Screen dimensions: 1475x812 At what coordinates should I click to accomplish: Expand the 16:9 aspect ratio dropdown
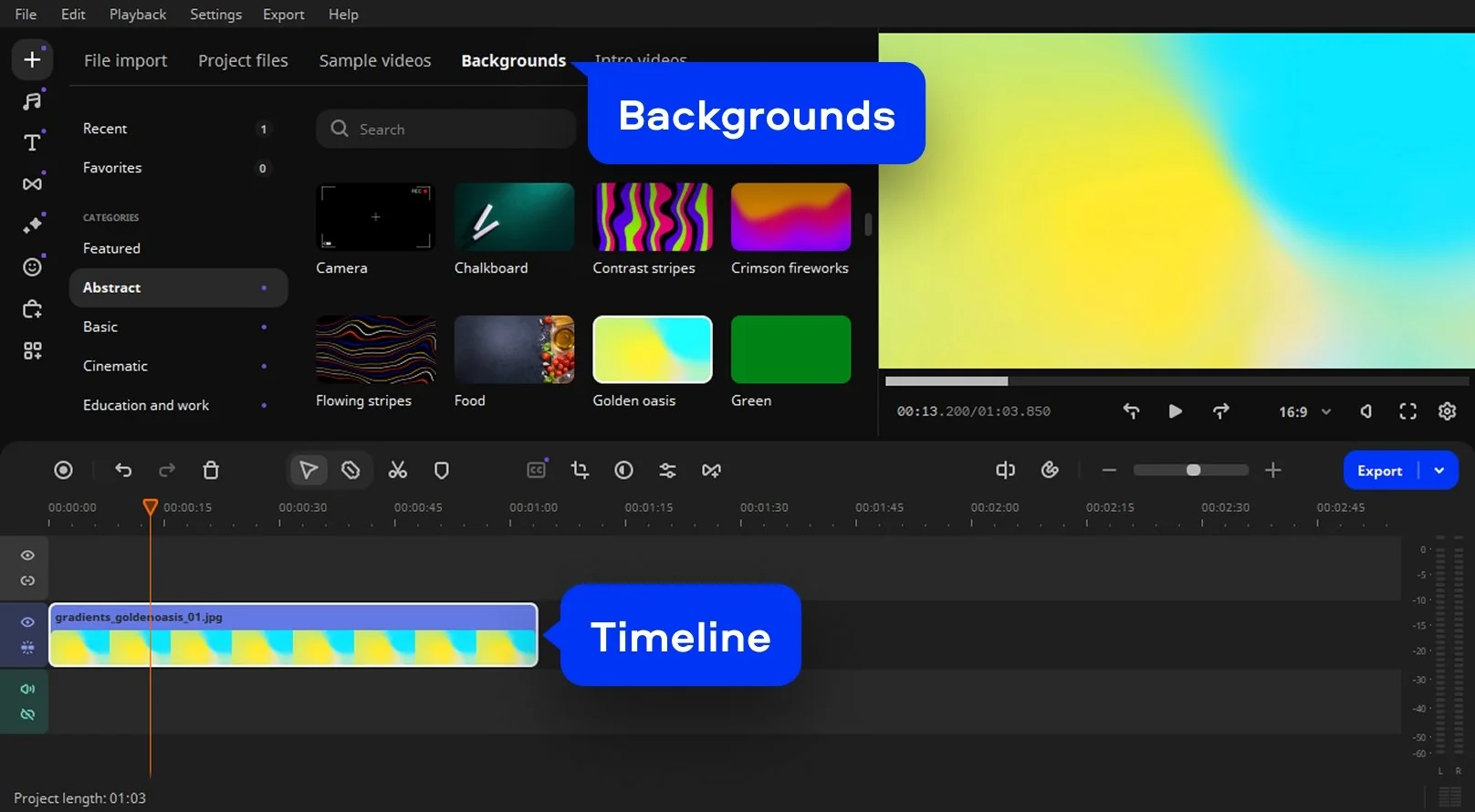1304,411
